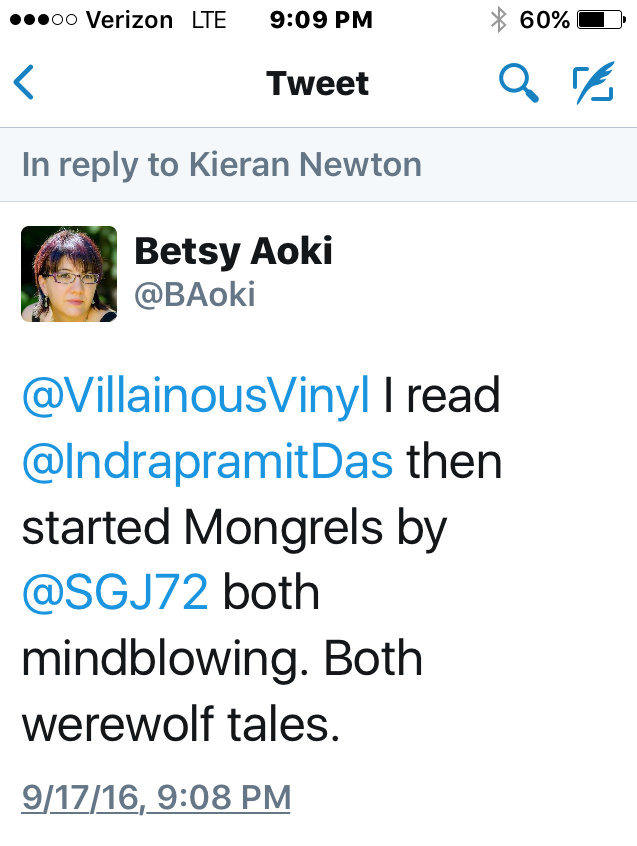Tap the @BAoki handle

point(195,294)
